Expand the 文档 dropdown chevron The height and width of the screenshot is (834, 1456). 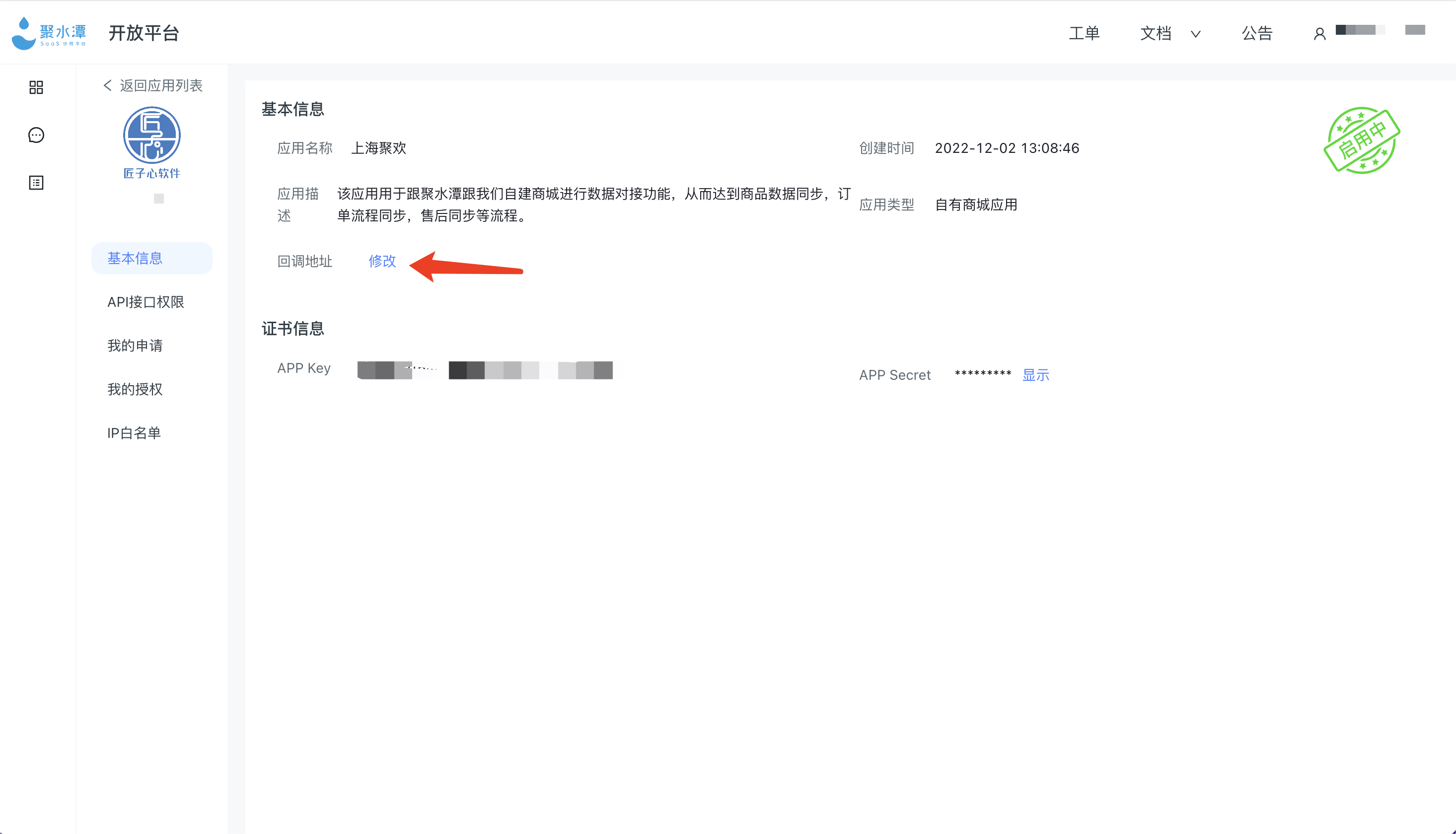1196,34
